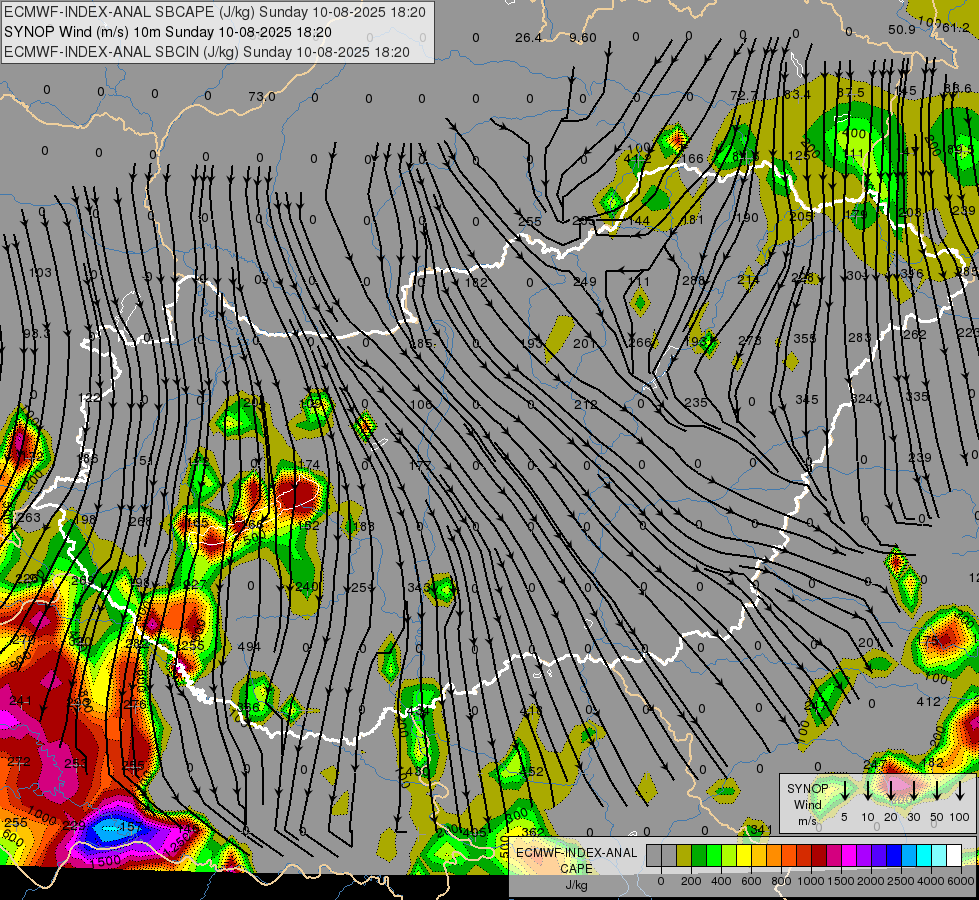Screen dimensions: 979x900
Task: Click the 2500 tick label in CAPE legend
Action: coord(901,881)
